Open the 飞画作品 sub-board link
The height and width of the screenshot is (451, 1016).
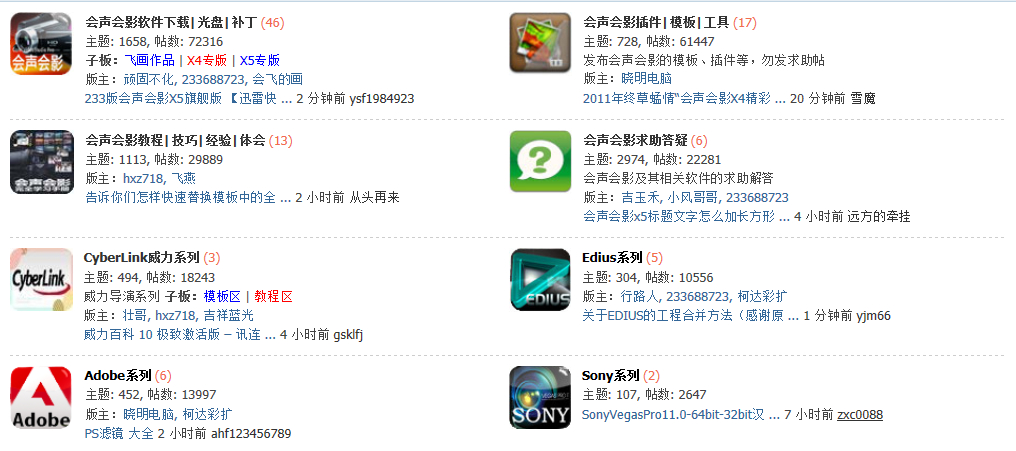[149, 61]
